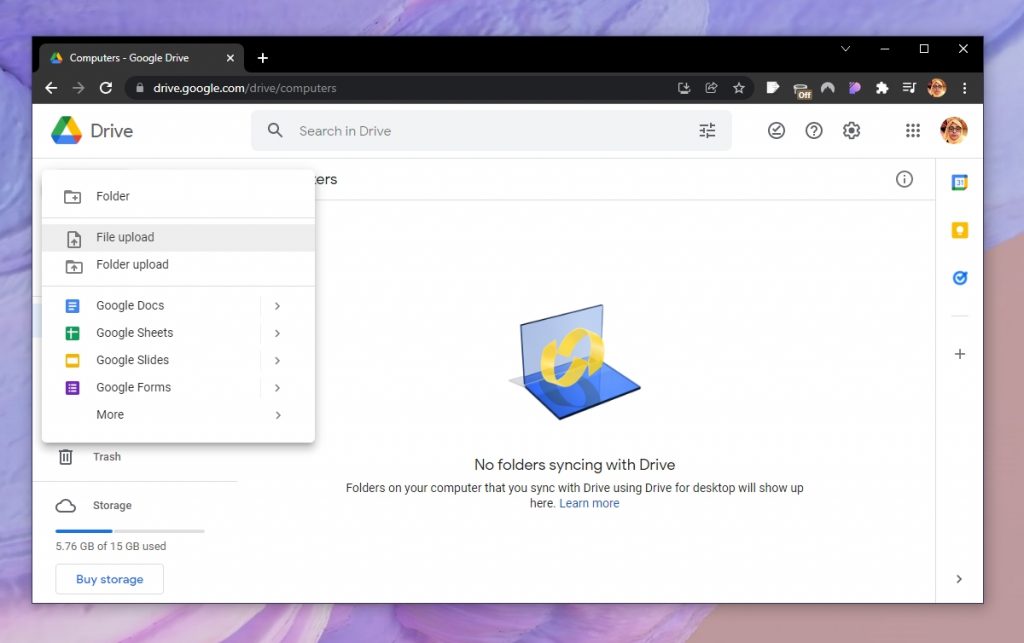This screenshot has height=643, width=1024.
Task: Expand the Google Docs submenu arrow
Action: tap(278, 306)
